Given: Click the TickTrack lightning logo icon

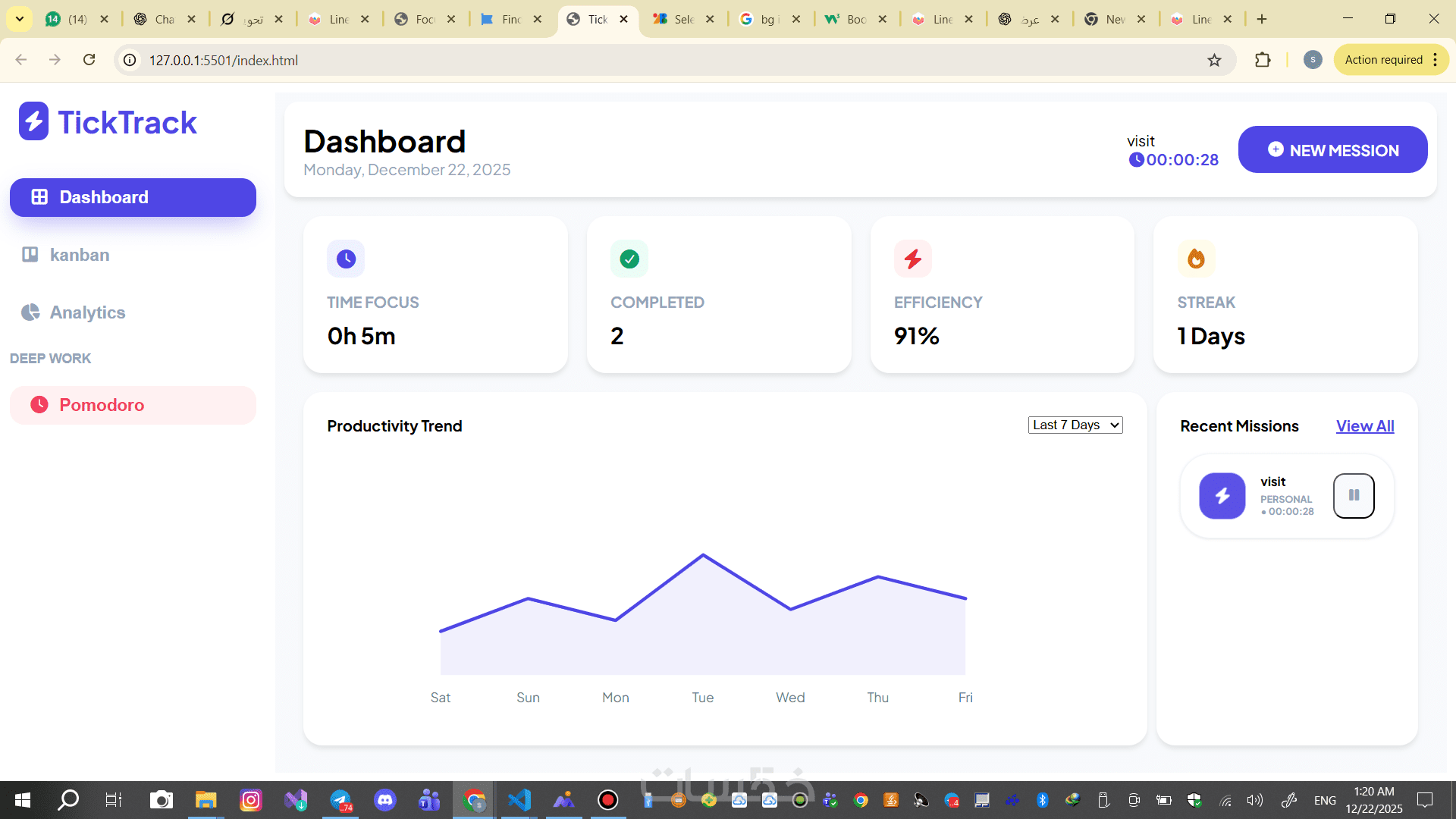Looking at the screenshot, I should [x=33, y=121].
